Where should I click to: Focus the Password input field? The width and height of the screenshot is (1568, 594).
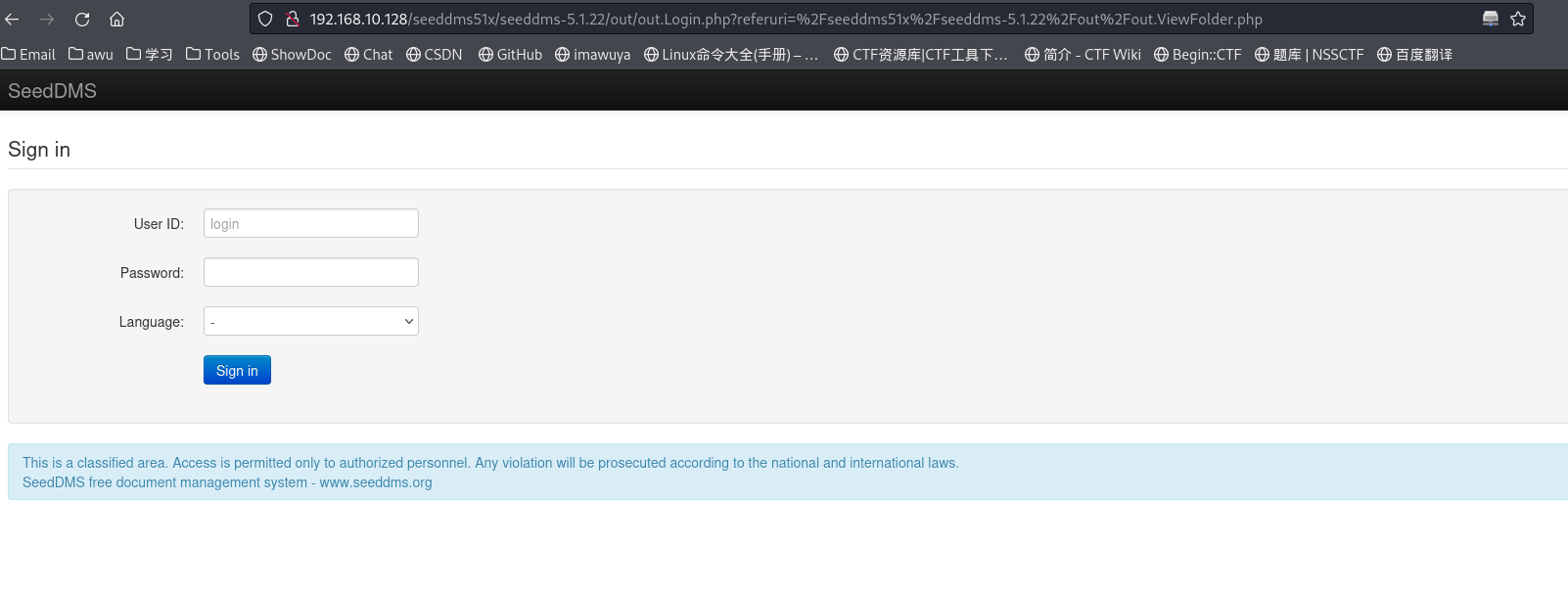[311, 272]
